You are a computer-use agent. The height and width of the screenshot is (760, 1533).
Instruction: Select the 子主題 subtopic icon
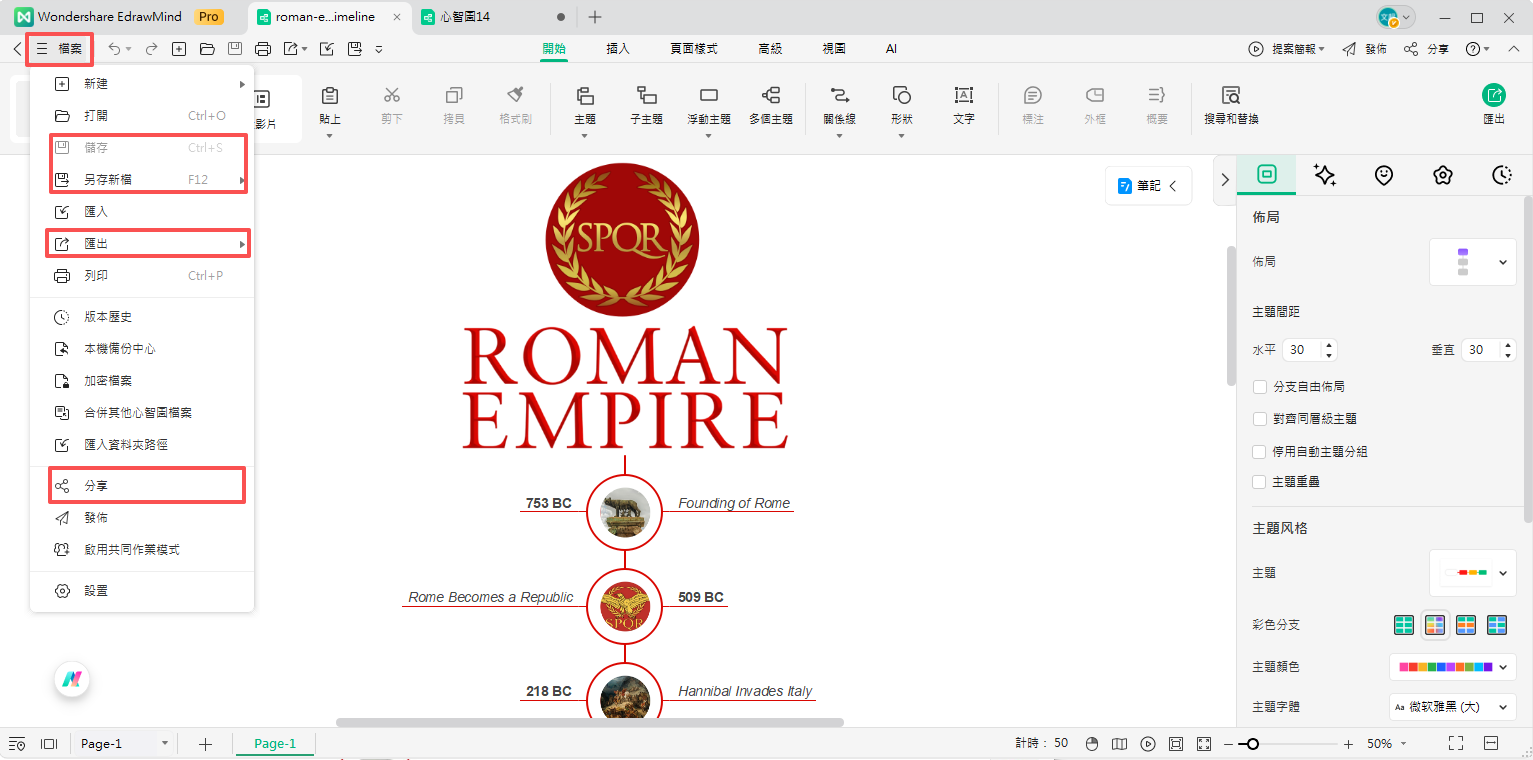pos(646,96)
